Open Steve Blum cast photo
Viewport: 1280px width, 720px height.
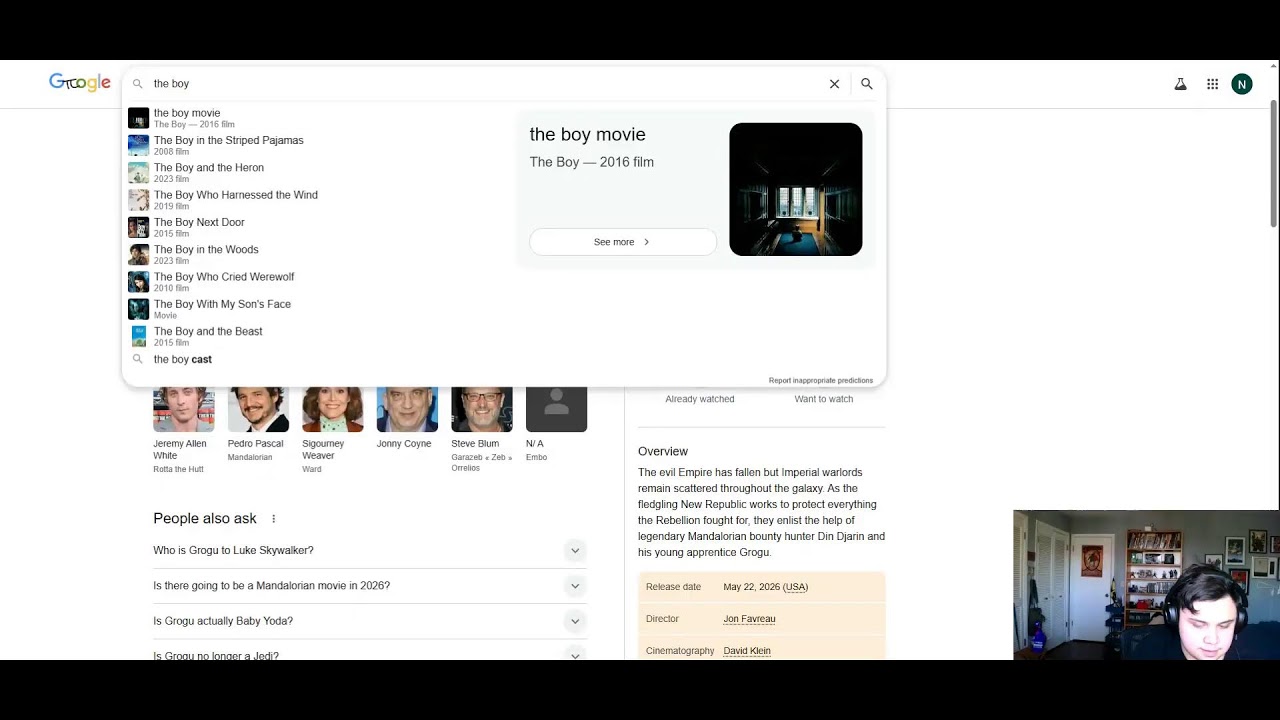pos(482,409)
